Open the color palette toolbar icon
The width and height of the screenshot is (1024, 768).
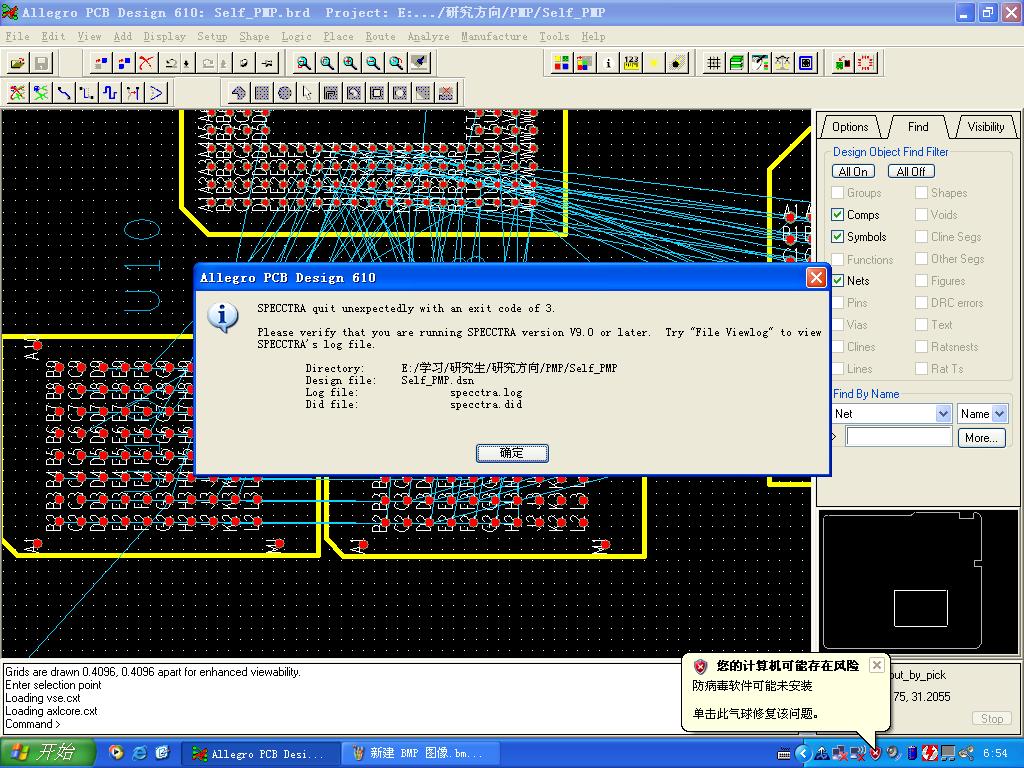561,63
